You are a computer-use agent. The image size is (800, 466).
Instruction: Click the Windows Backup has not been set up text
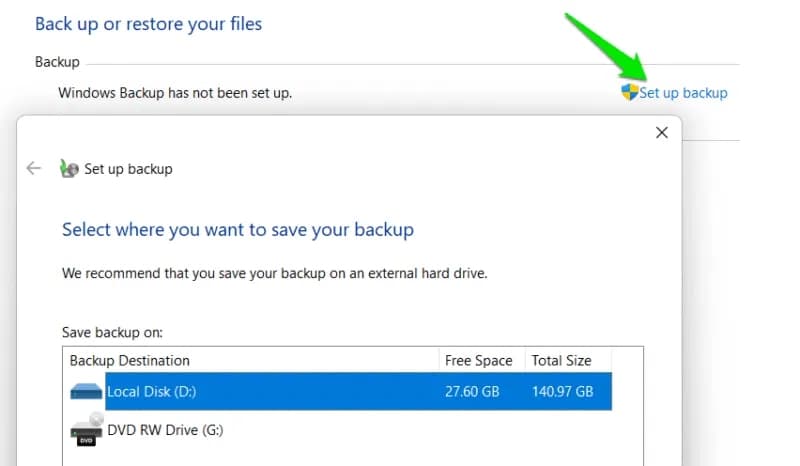point(175,93)
